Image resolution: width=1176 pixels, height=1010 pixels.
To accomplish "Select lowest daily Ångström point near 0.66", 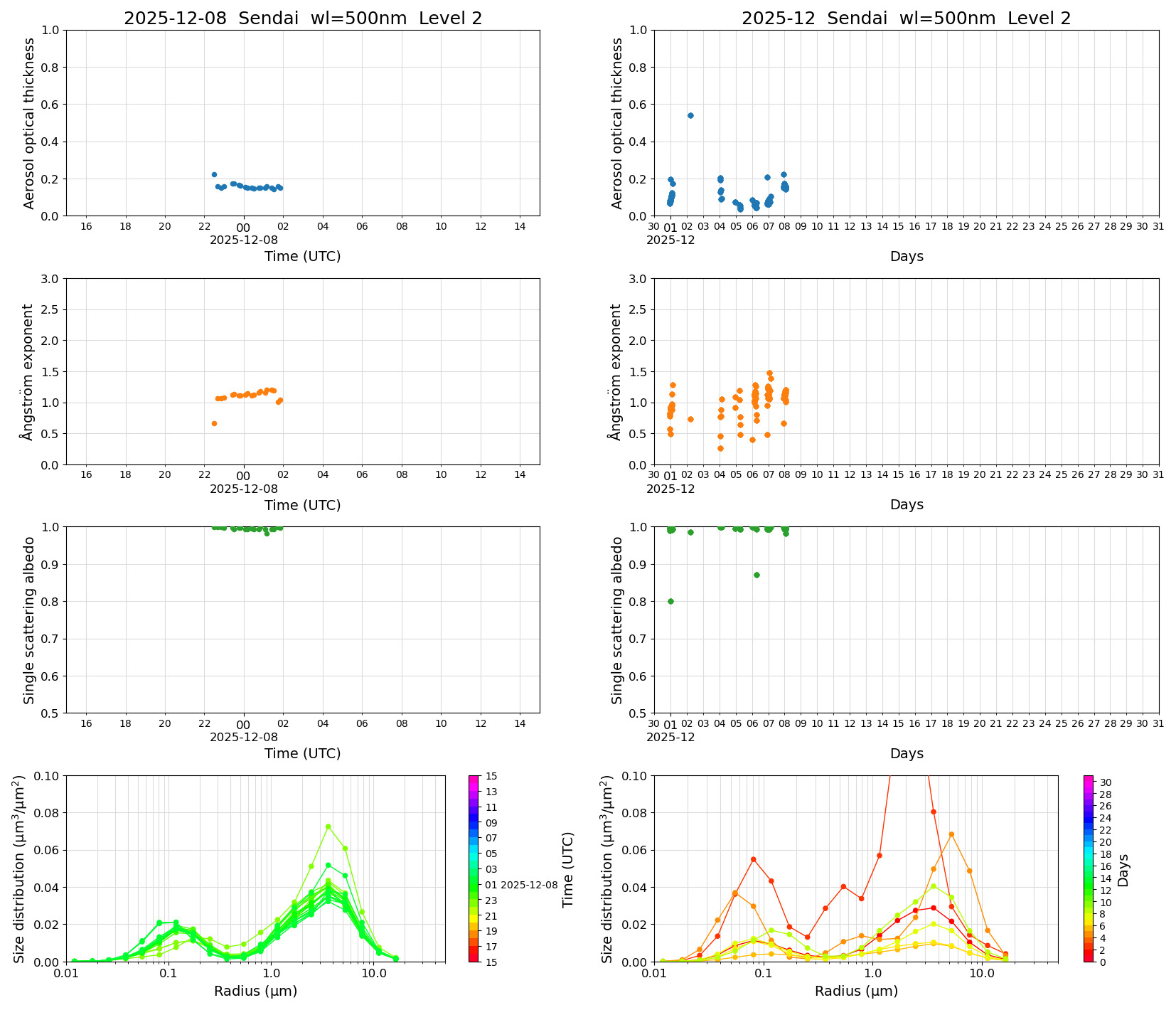I will click(214, 423).
